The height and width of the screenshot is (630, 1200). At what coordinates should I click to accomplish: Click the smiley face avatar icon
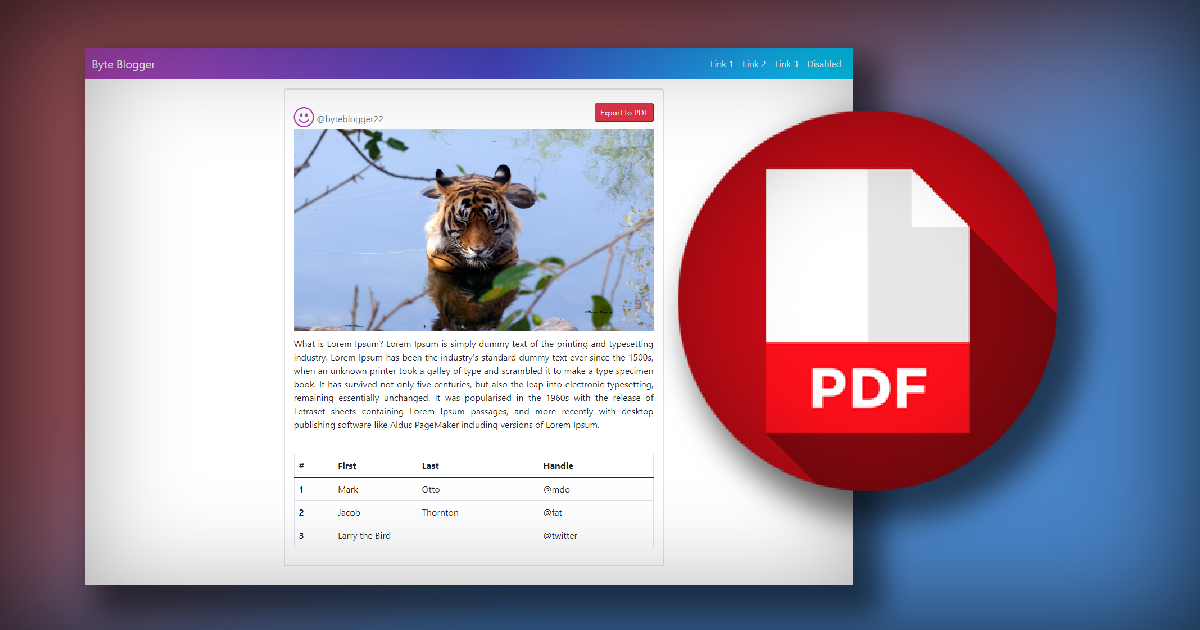coord(303,117)
